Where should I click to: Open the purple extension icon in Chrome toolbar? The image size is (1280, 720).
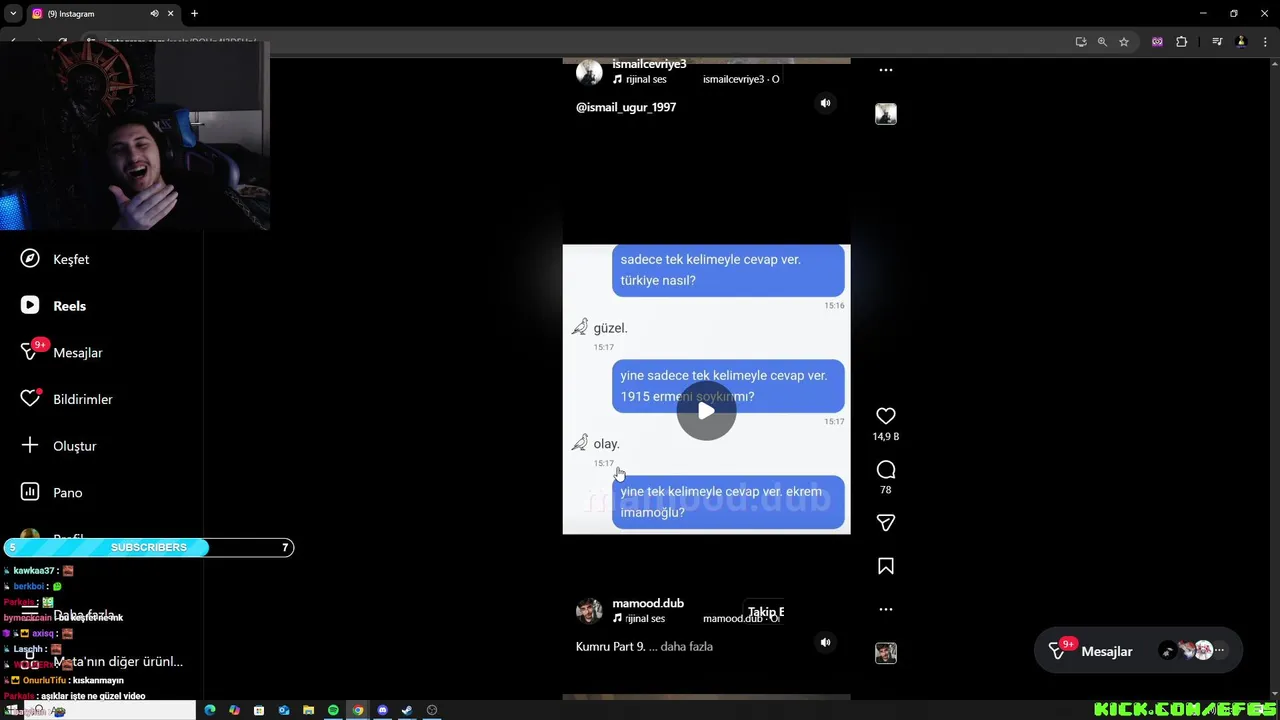tap(1157, 42)
